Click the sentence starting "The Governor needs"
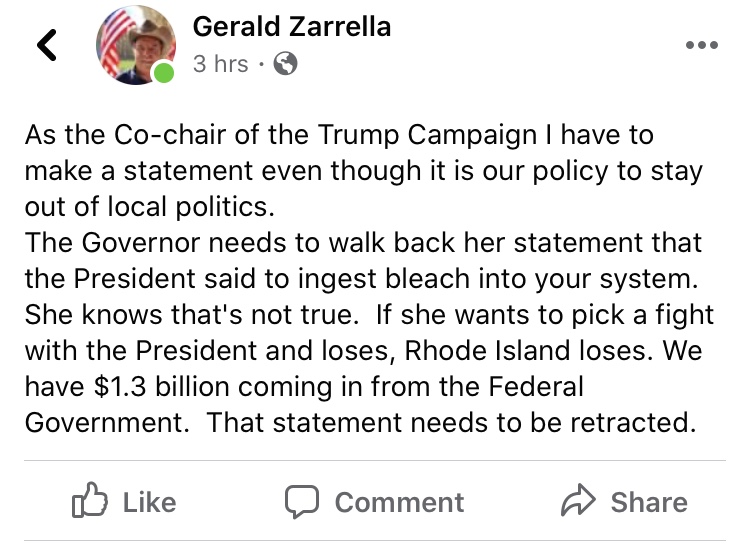Image resolution: width=750 pixels, height=555 pixels. click(x=363, y=243)
